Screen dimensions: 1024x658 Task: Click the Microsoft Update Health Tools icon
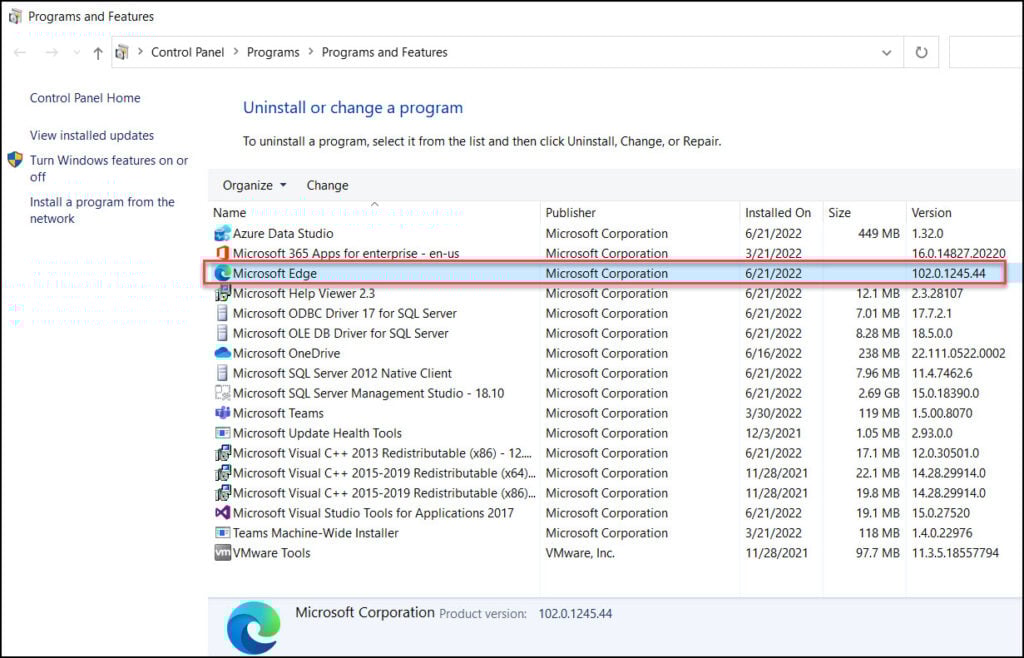coord(222,433)
